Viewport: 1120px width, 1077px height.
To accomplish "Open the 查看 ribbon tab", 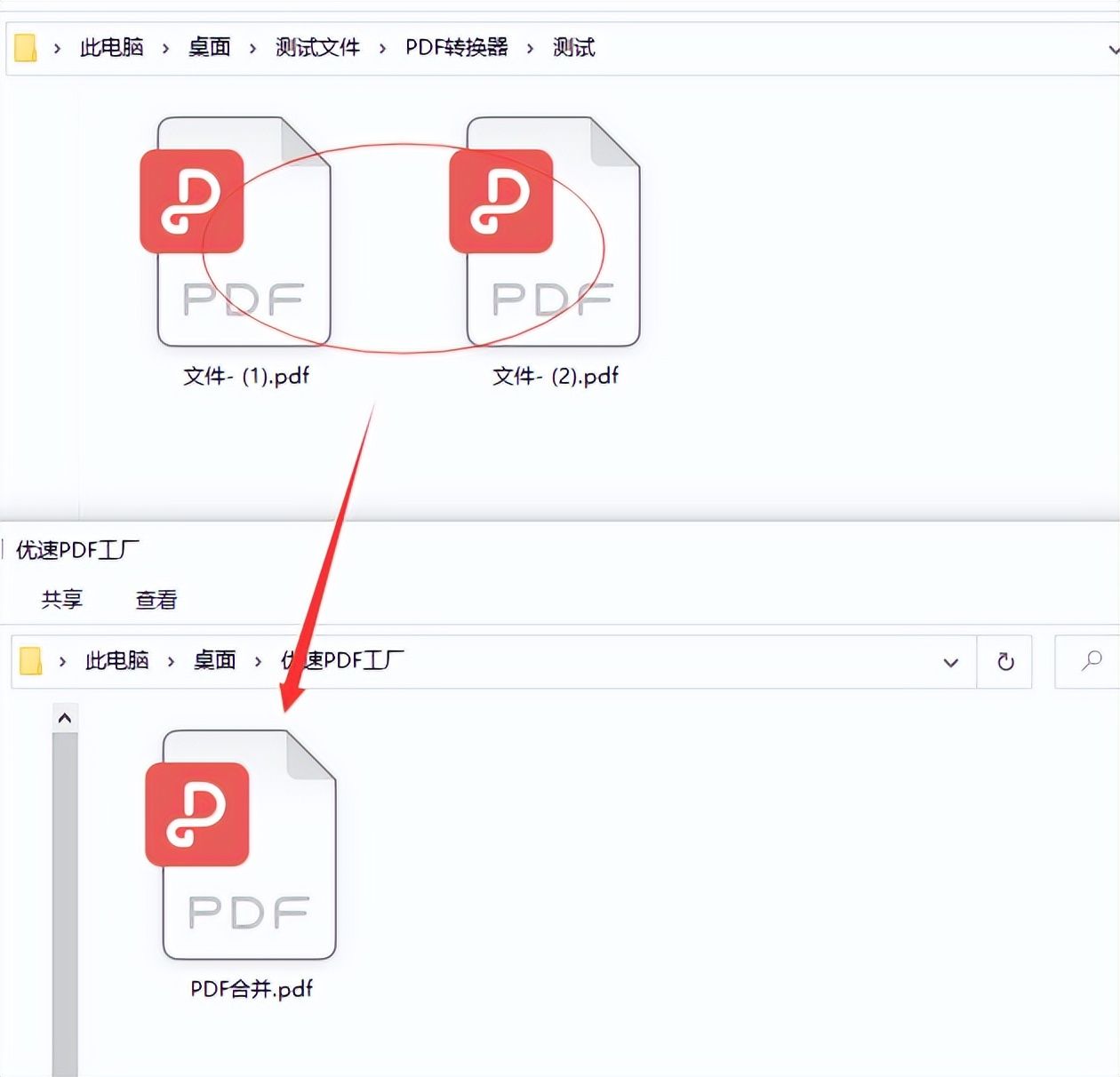I will (156, 600).
